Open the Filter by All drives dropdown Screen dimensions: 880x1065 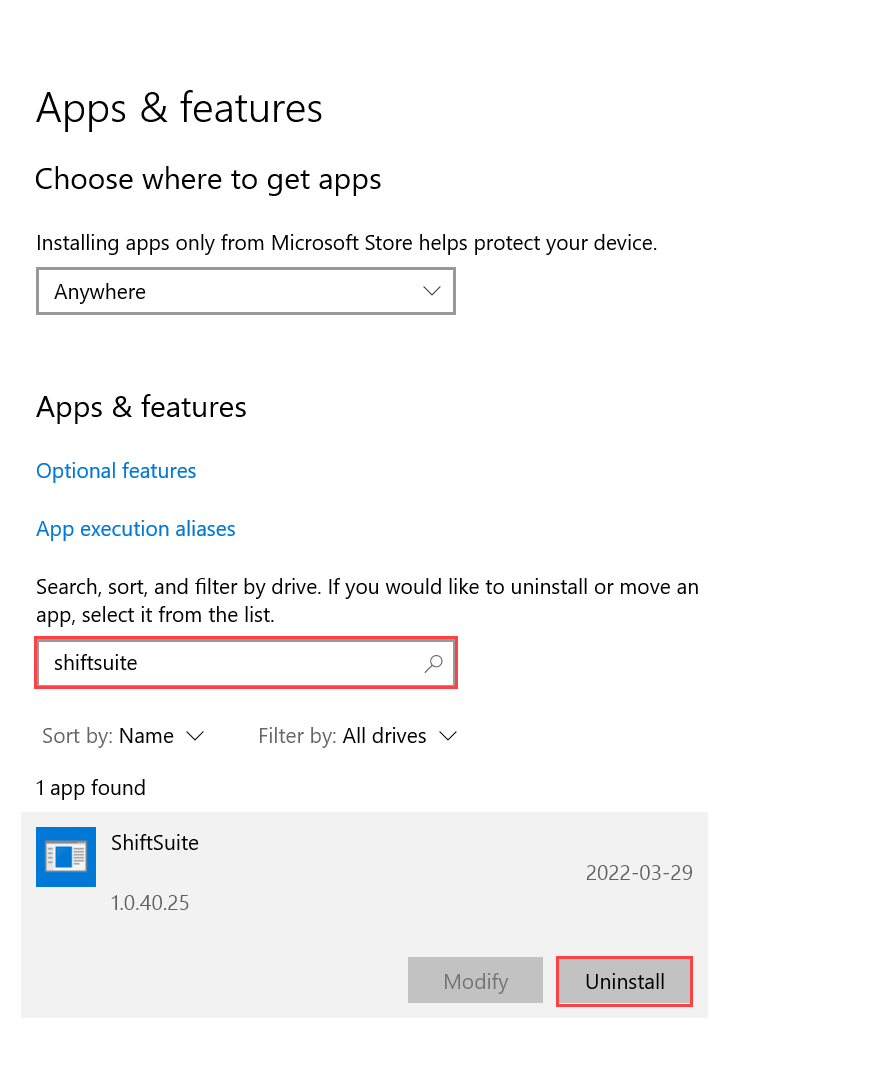(358, 736)
